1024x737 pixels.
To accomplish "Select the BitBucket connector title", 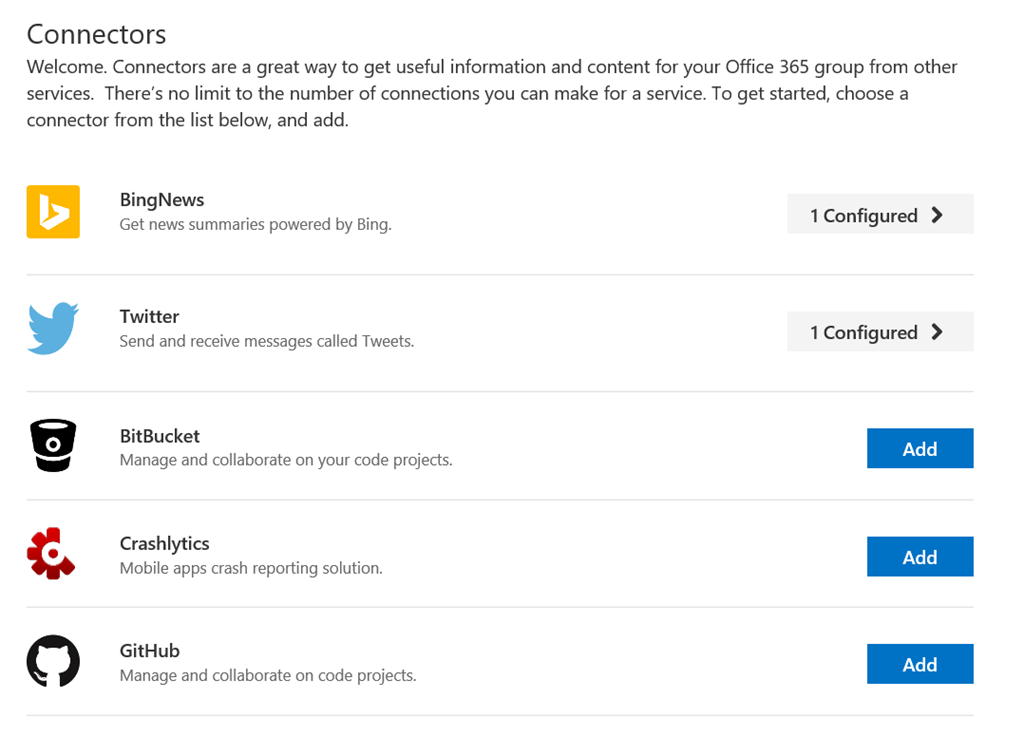I will [160, 436].
